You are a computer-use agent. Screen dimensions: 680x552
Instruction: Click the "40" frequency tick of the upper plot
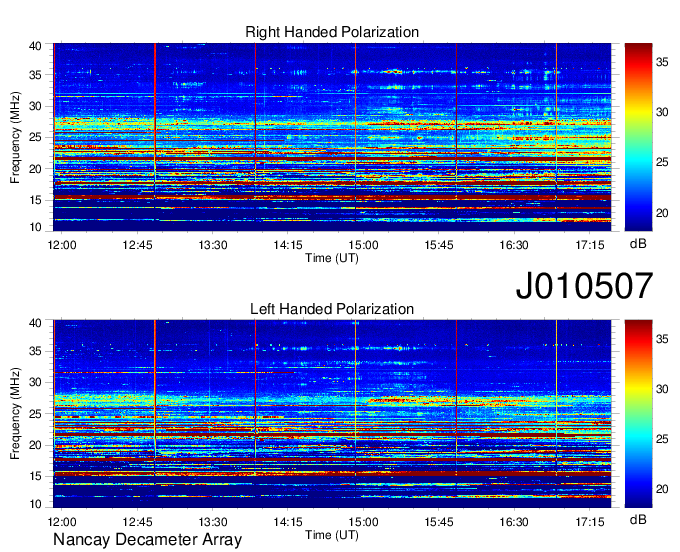35,46
